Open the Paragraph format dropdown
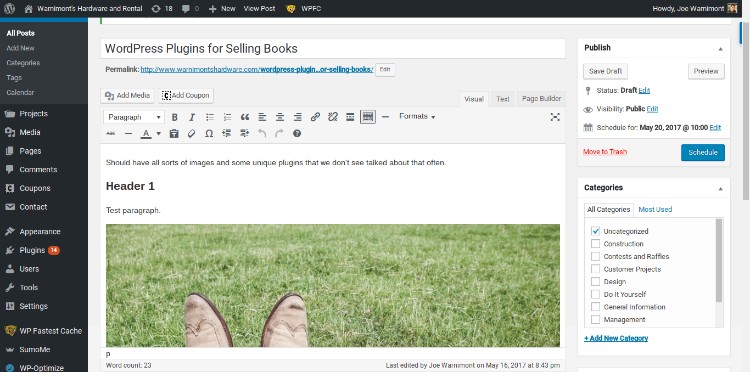Screen dimensions: 750x372 coord(134,117)
